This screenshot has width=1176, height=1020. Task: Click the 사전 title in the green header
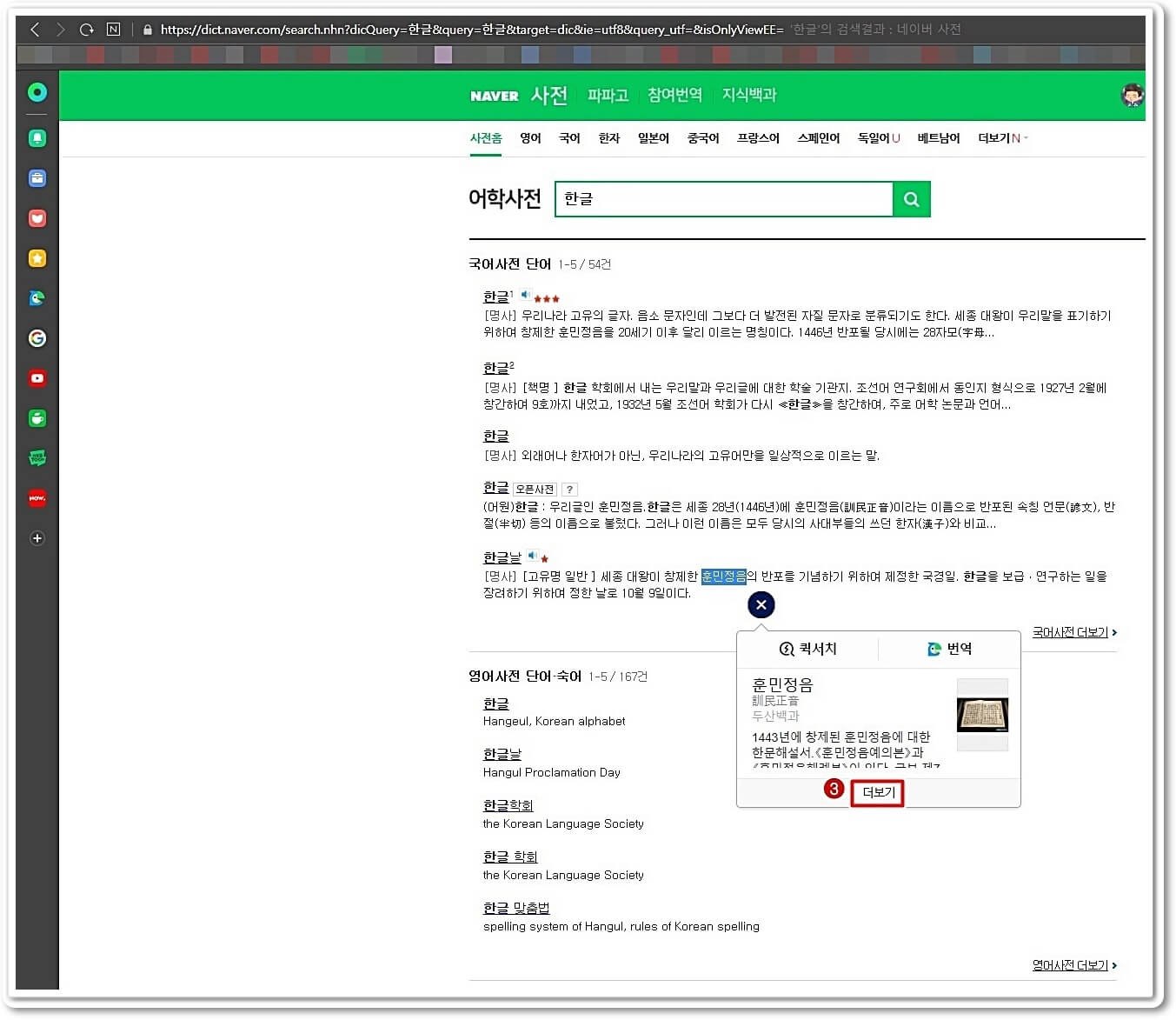[x=549, y=95]
